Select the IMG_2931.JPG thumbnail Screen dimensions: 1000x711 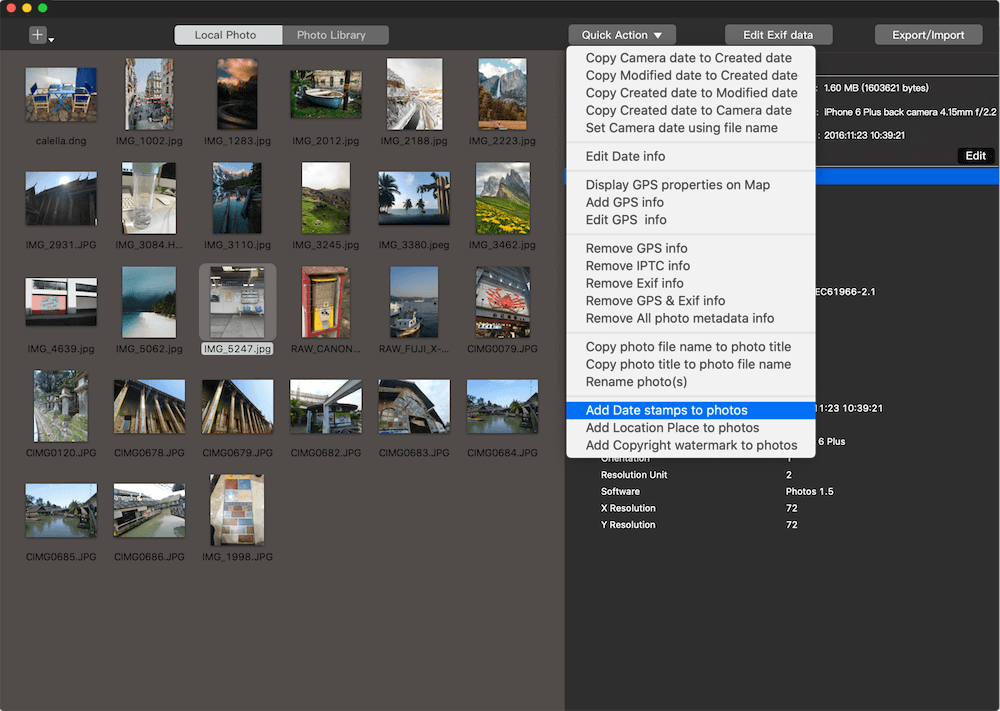tap(61, 198)
